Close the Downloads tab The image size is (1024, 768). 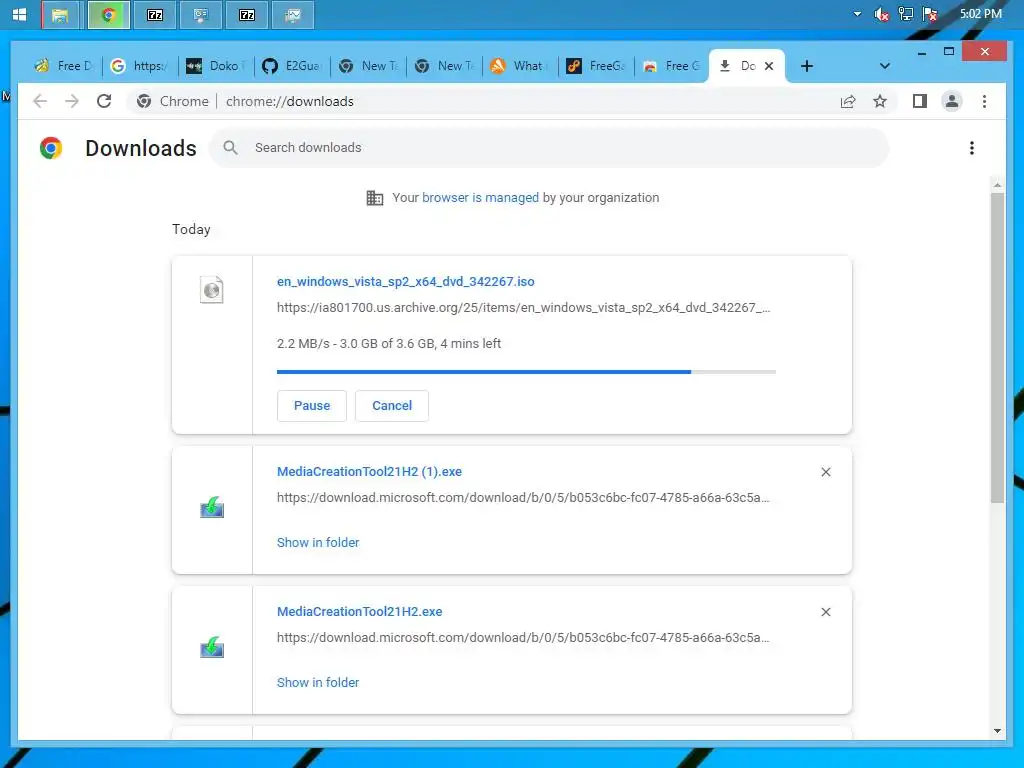pyautogui.click(x=769, y=66)
